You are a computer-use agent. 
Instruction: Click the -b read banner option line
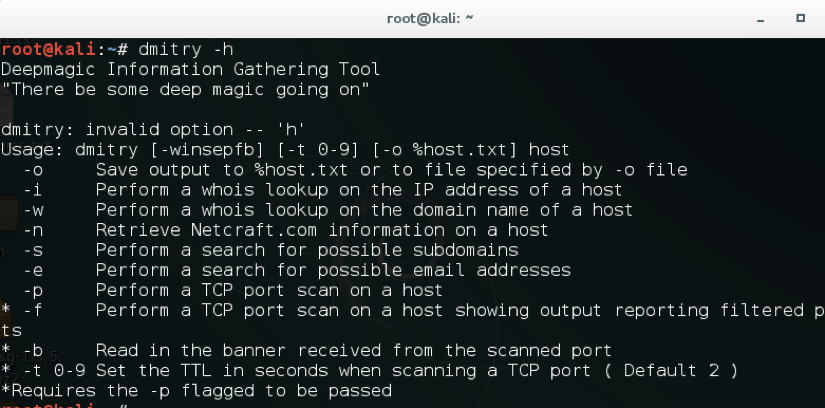[306, 351]
